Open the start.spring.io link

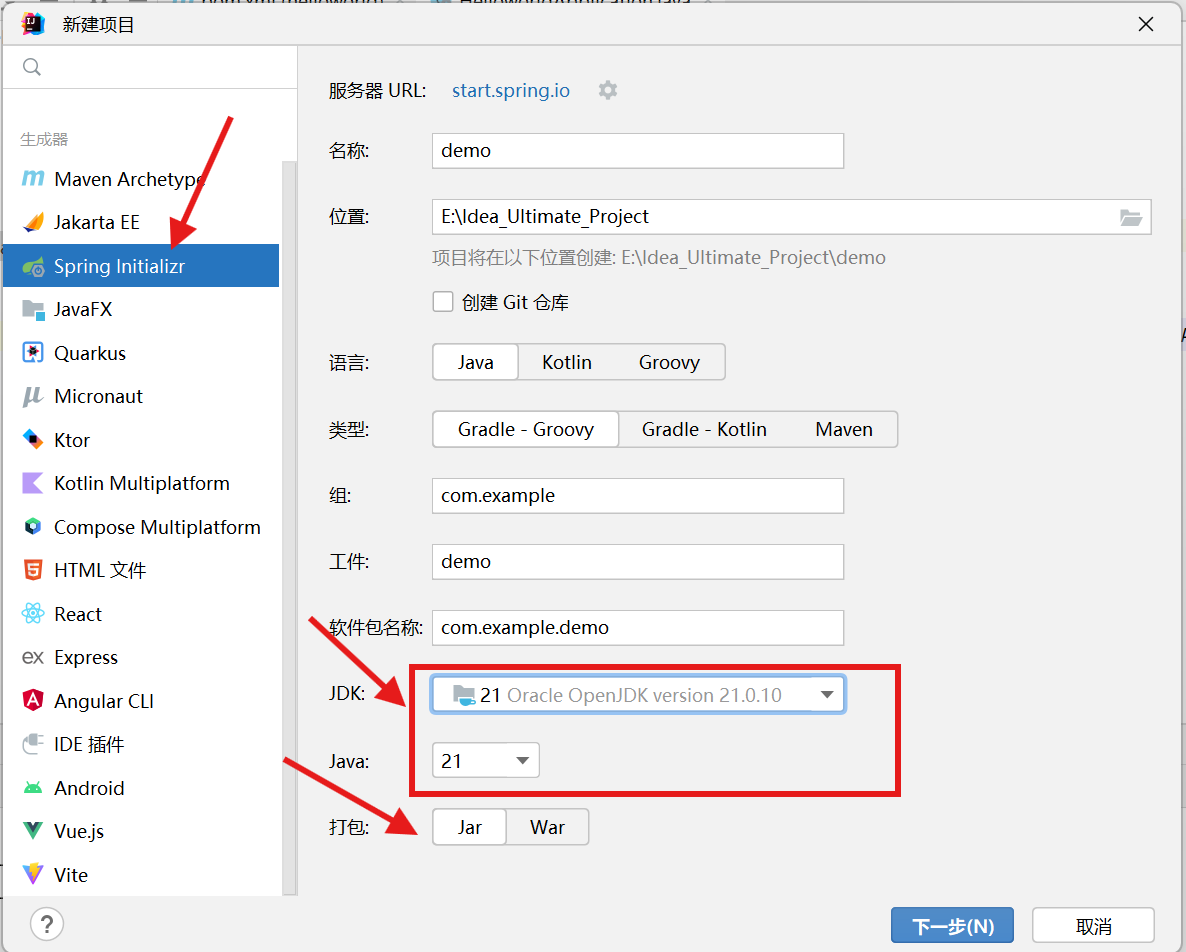[x=511, y=91]
